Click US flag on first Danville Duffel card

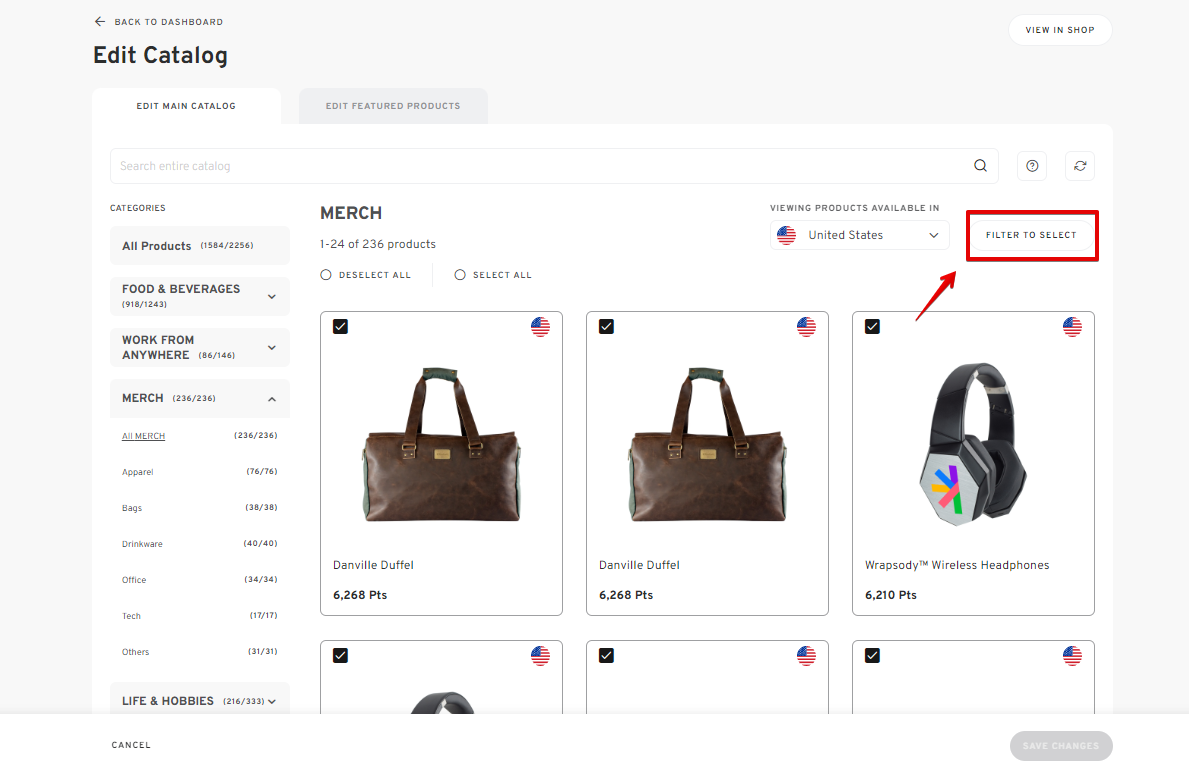coord(540,327)
